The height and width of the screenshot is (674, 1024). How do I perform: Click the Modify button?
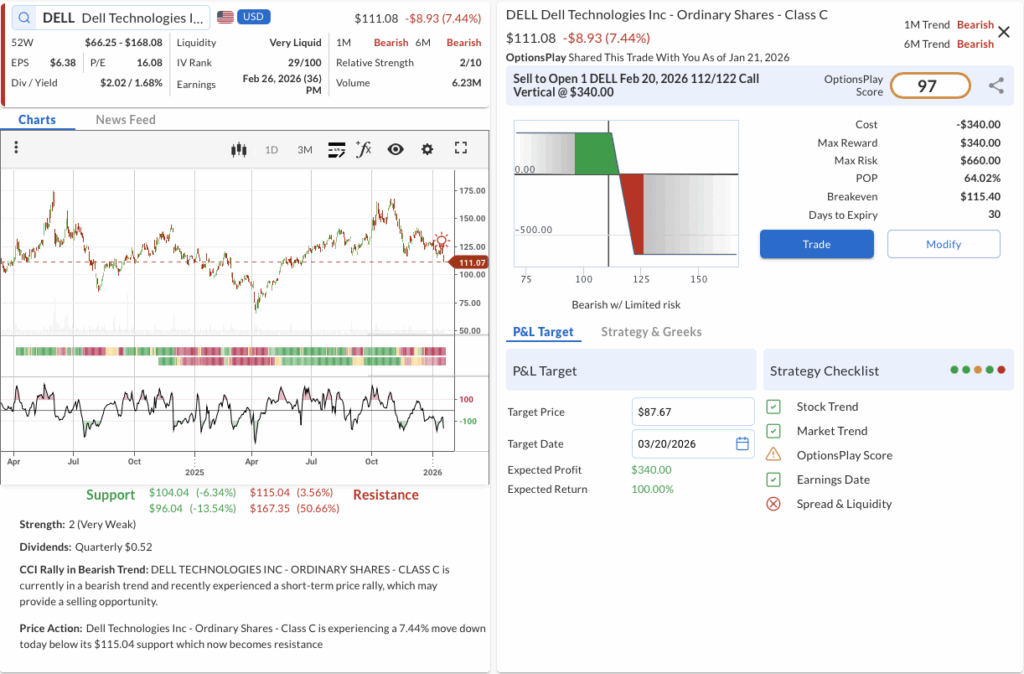tap(943, 244)
